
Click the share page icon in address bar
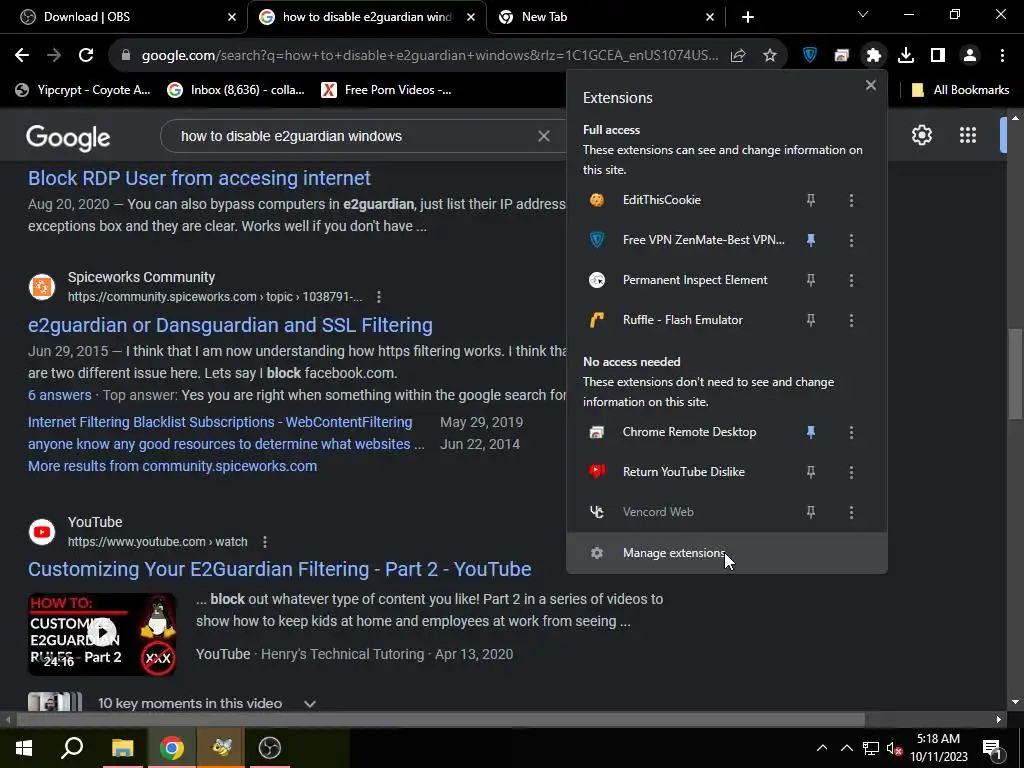coord(738,56)
